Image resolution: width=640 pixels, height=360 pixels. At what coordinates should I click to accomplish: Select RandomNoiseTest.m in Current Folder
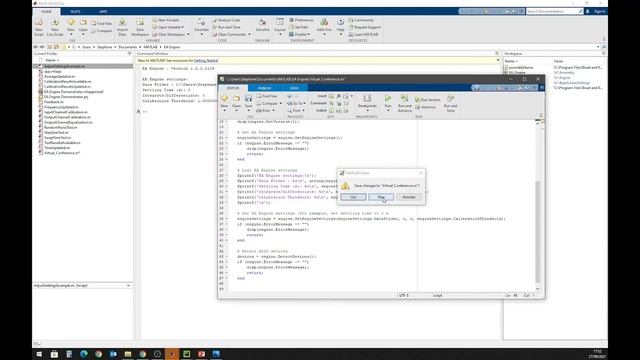click(60, 127)
